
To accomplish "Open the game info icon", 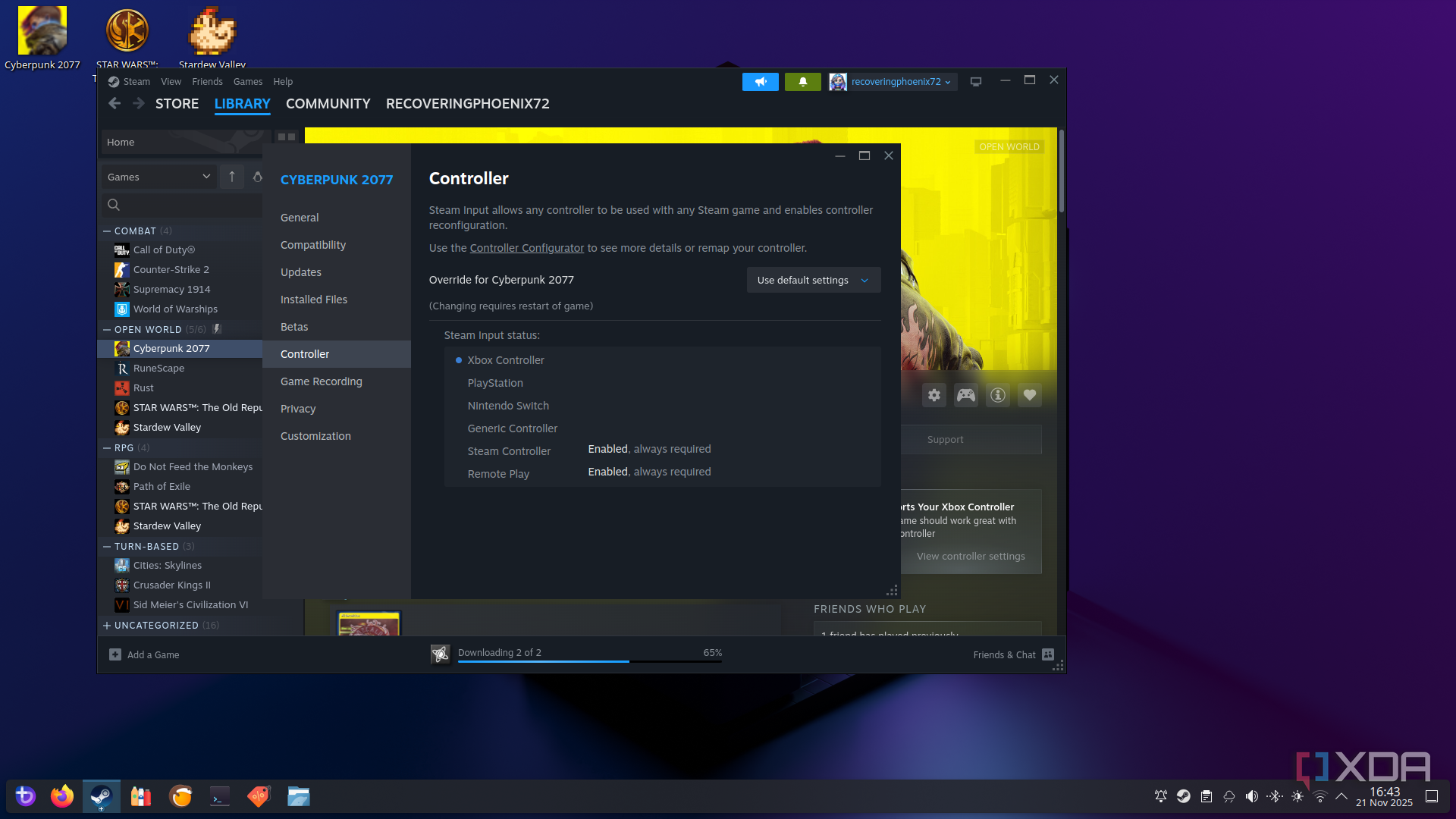I will 998,395.
